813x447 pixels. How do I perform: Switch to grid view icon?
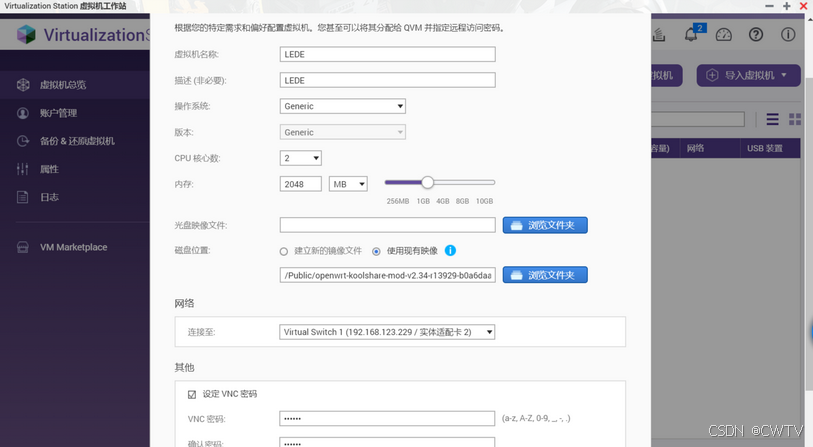[x=795, y=119]
